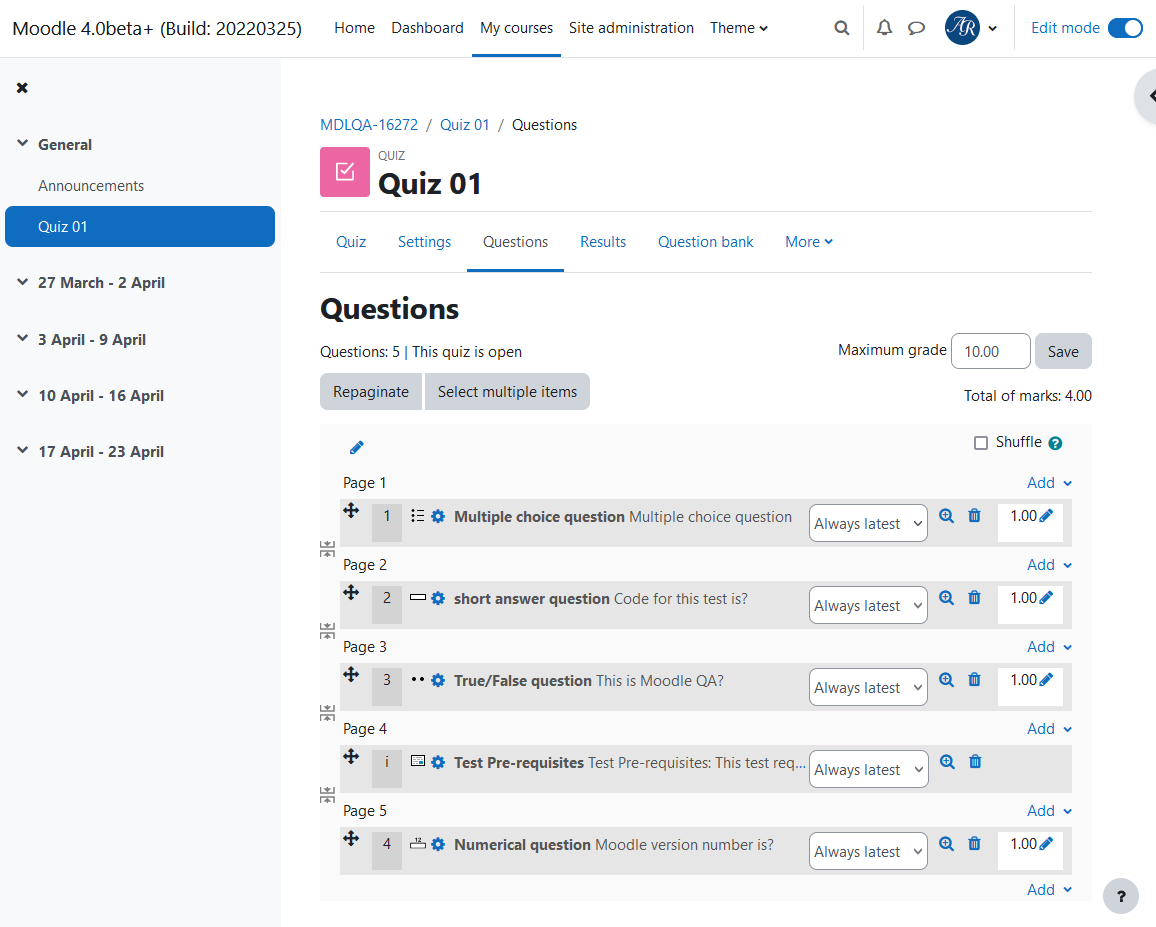Click the Maximum grade input field
The height and width of the screenshot is (927, 1156).
point(990,351)
